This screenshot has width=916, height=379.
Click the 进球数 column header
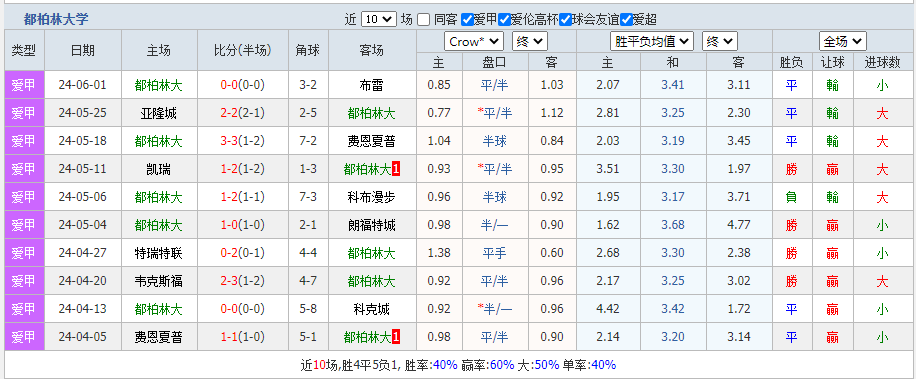(882, 62)
